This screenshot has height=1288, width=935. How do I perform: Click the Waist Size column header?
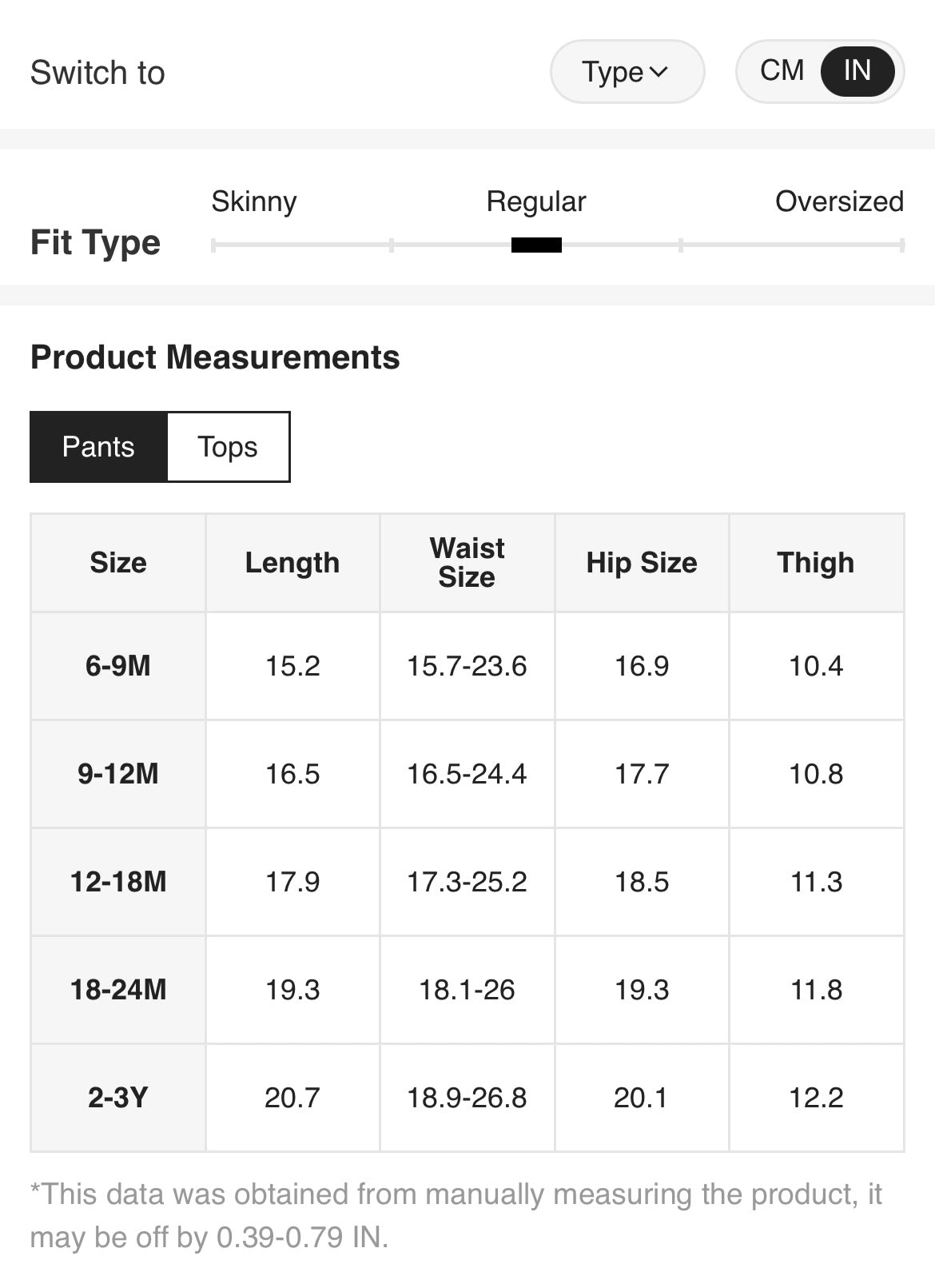click(467, 563)
